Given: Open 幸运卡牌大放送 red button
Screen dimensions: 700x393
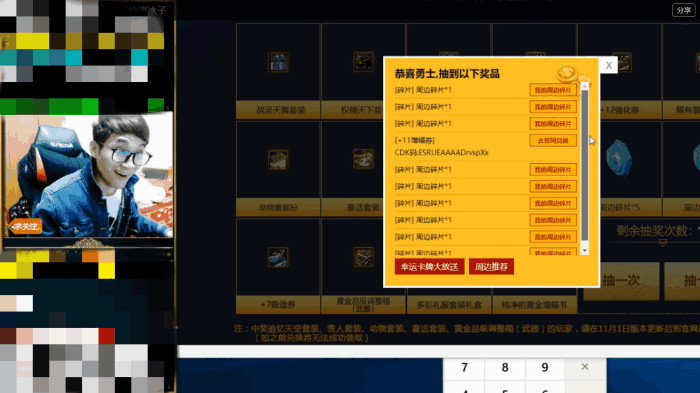Looking at the screenshot, I should (x=429, y=267).
